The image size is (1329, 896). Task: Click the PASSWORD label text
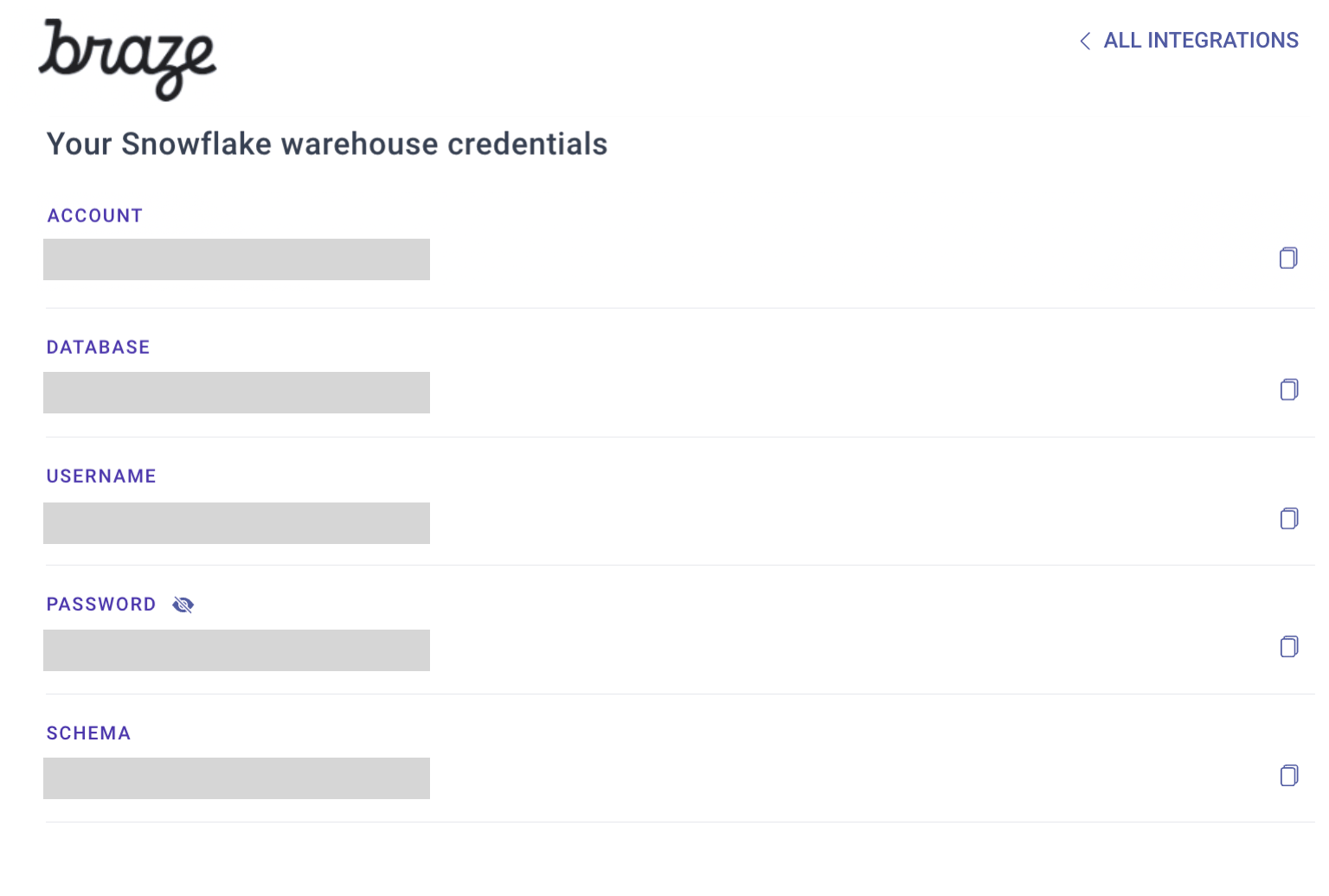click(x=101, y=604)
